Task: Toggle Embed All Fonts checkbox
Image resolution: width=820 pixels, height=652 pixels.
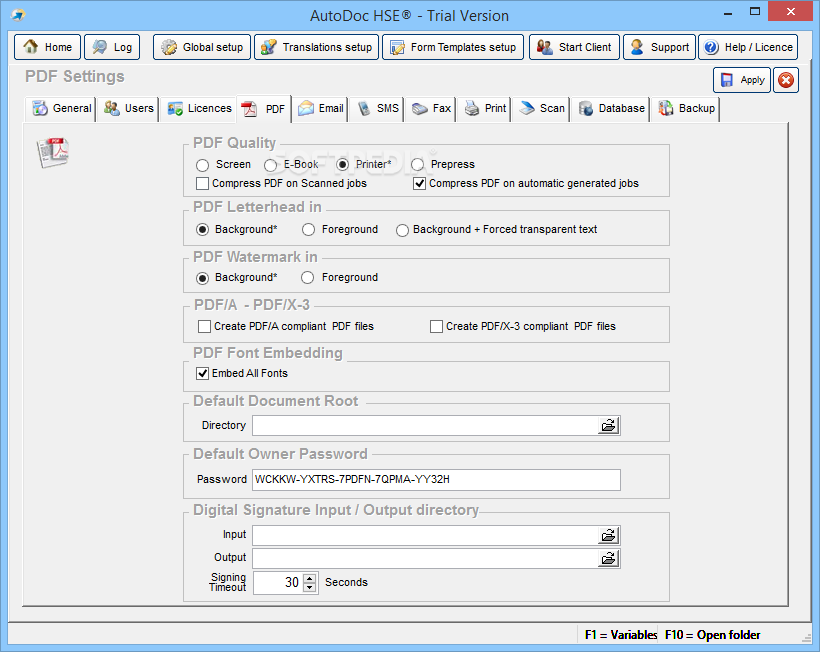Action: coord(202,373)
